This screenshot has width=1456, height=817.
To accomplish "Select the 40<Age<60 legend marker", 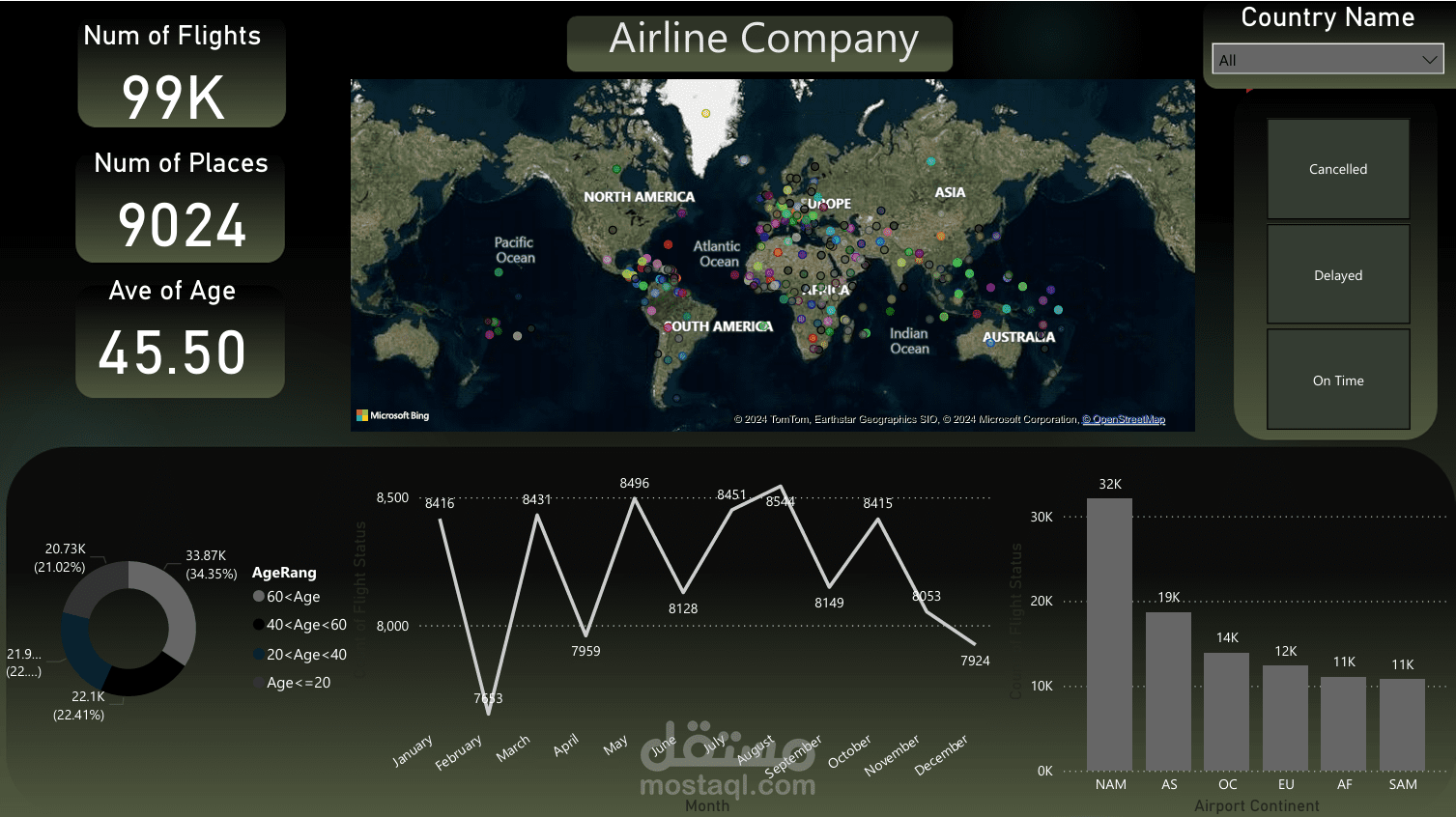I will pos(259,625).
